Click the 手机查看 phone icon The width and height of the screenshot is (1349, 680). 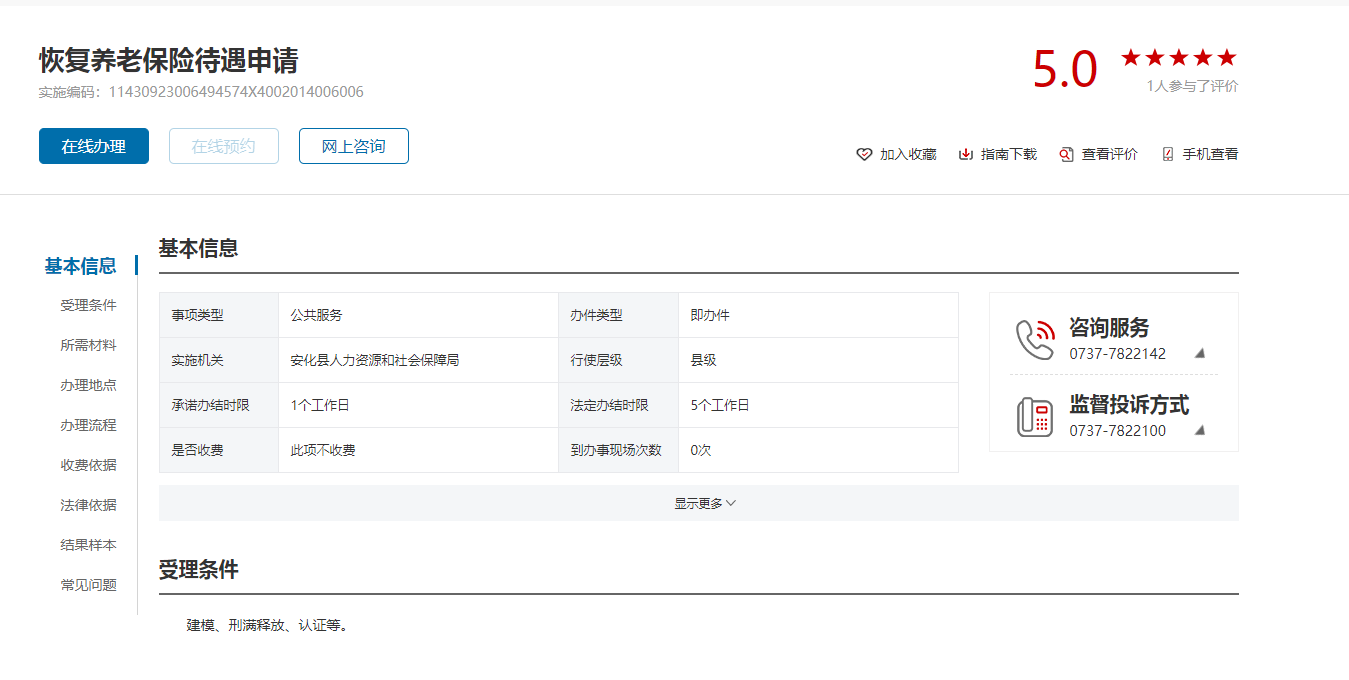1167,154
